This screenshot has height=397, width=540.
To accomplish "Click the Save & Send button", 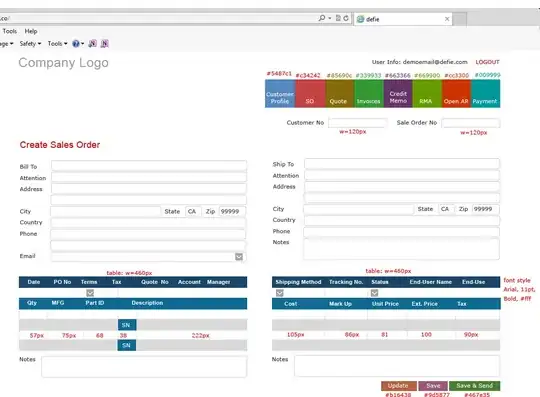I will coord(475,386).
